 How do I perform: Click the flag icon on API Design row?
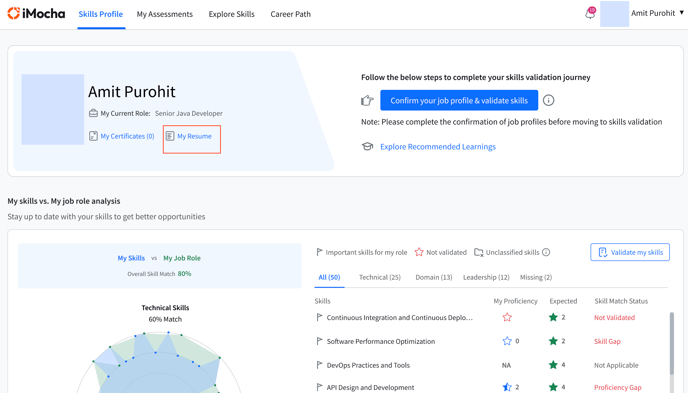319,387
